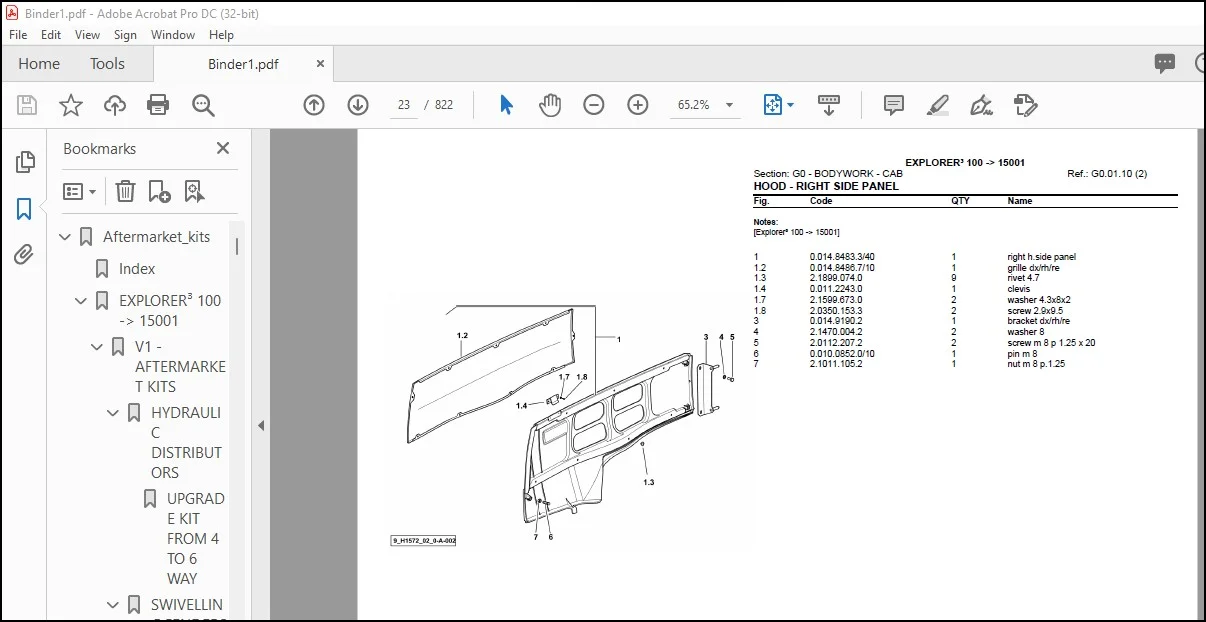The width and height of the screenshot is (1206, 622).
Task: Click drawing label 9_H1572_02_0-A-002
Action: pos(424,541)
